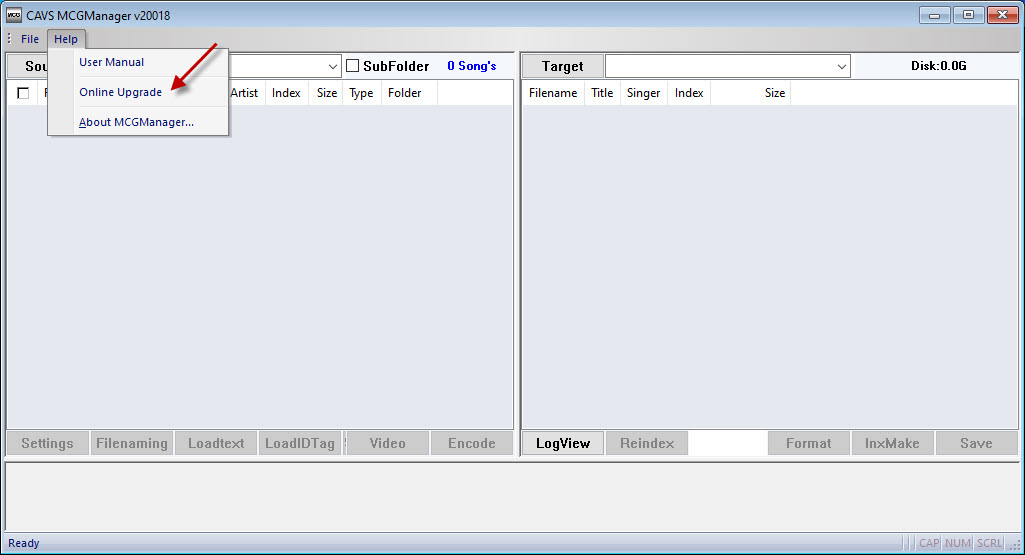Open About MCGManager dialog

point(136,122)
